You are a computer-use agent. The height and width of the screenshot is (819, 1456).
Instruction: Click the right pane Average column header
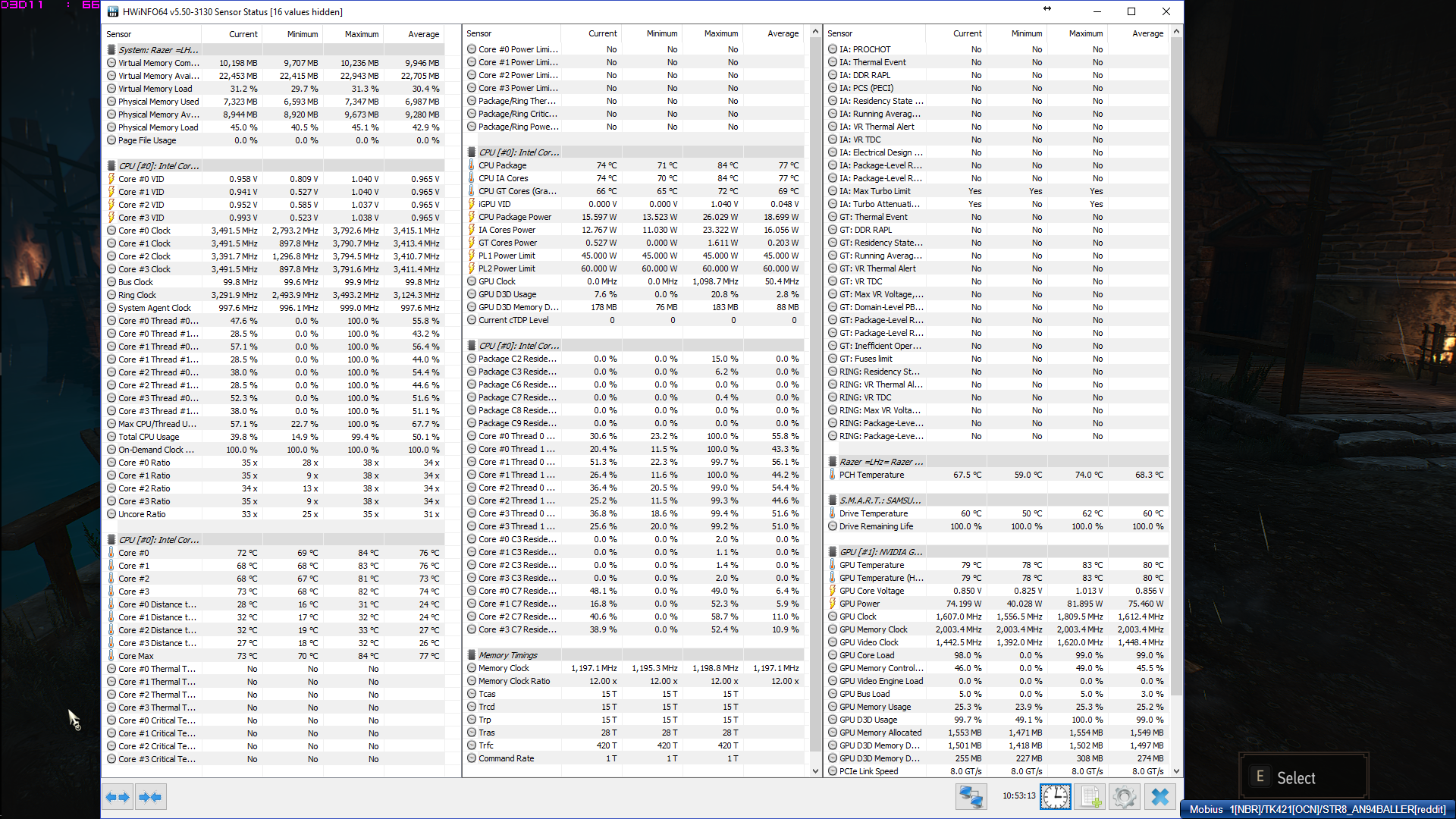click(1137, 33)
